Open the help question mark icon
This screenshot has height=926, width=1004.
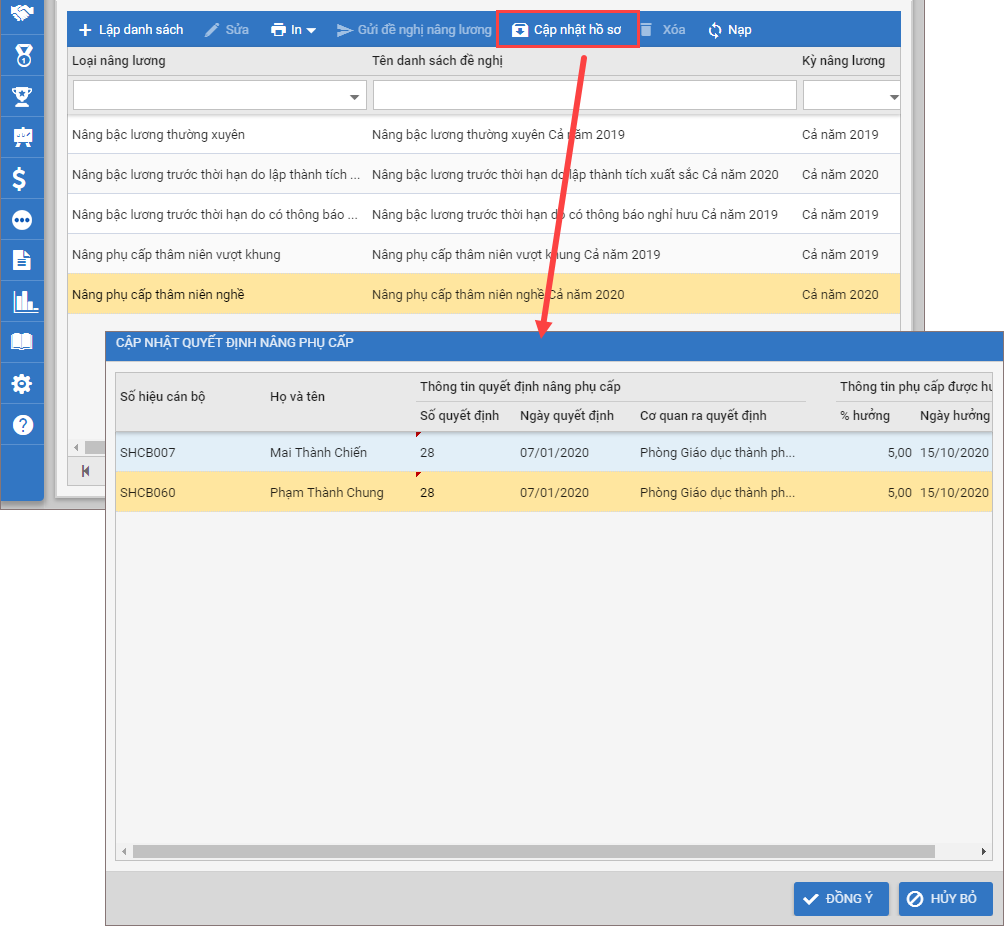coord(22,425)
